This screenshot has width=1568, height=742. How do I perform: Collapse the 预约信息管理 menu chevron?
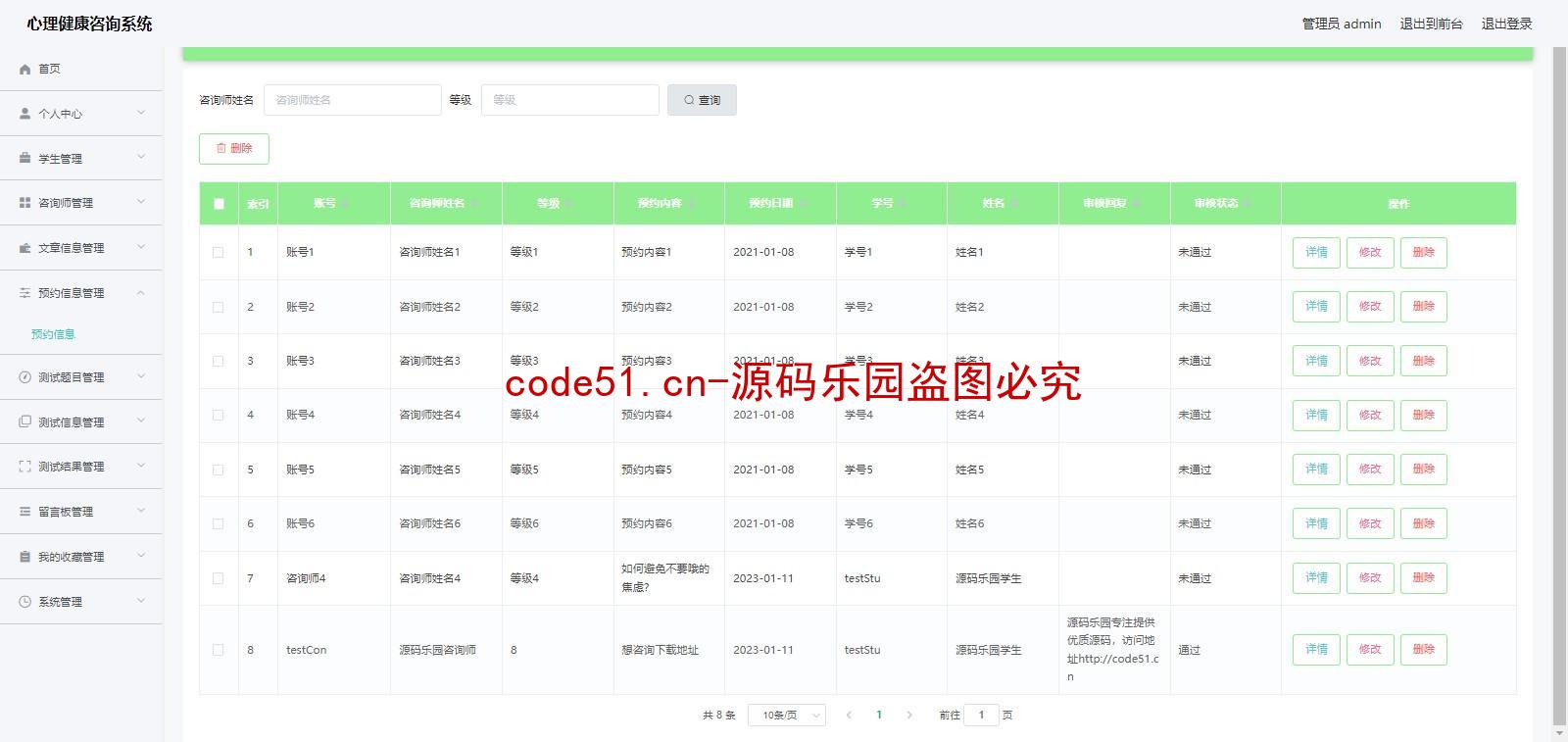[x=141, y=292]
